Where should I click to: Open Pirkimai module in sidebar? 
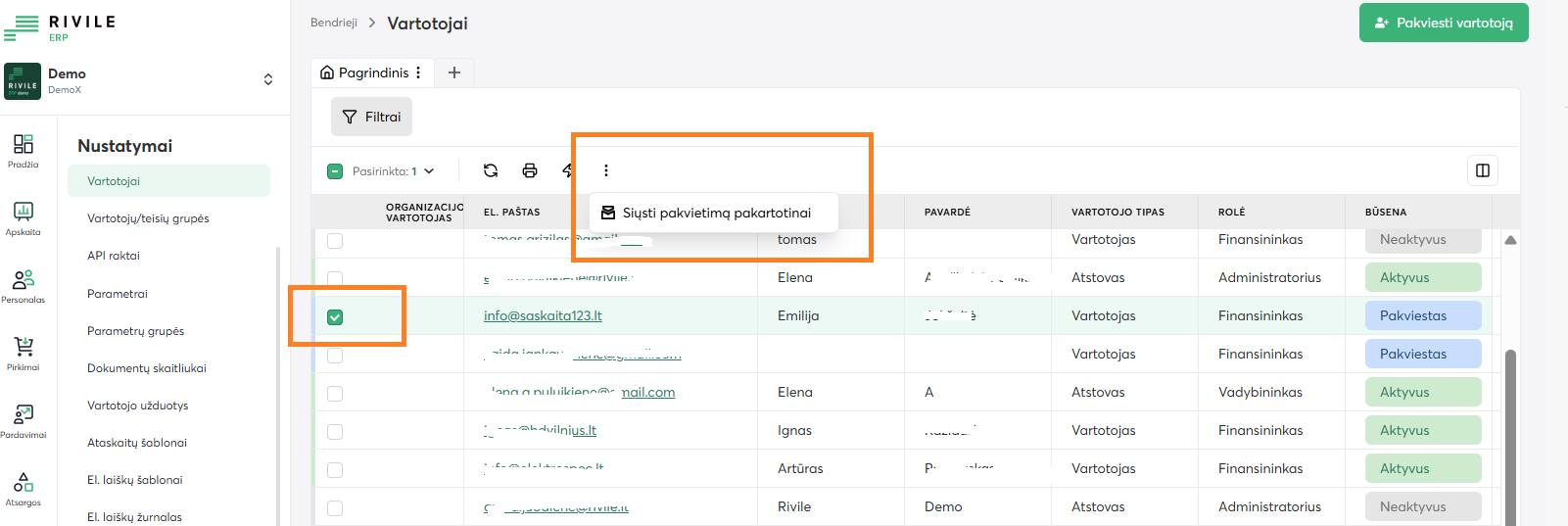(x=24, y=354)
